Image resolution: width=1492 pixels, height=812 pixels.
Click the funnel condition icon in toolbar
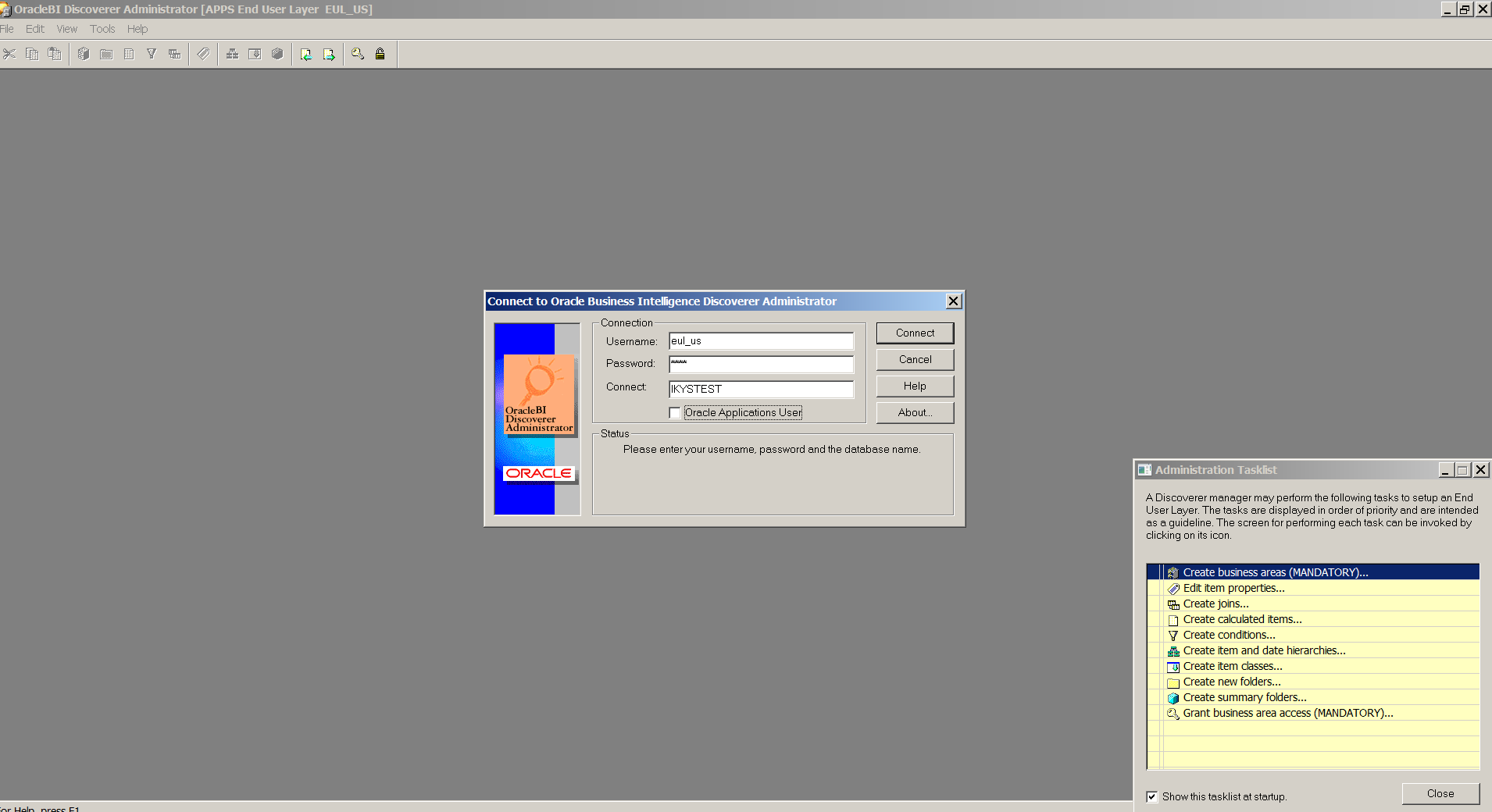coord(152,54)
